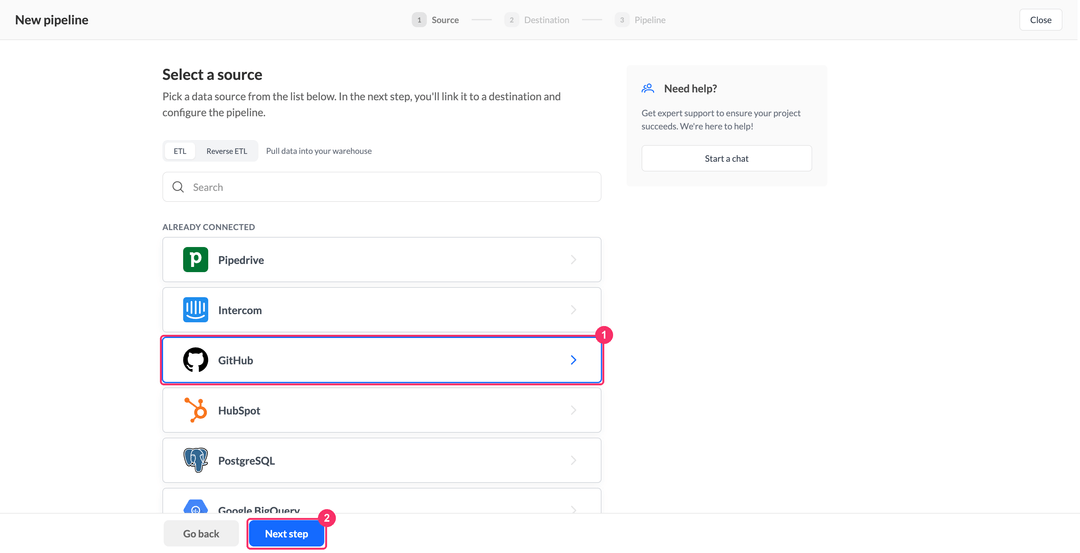Click the Go back button

pos(201,534)
